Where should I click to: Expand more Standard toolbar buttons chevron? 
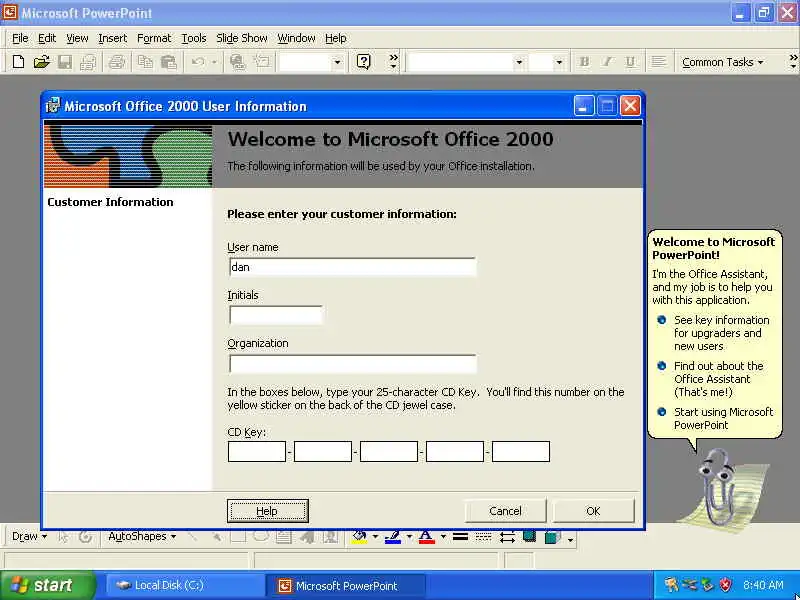click(393, 62)
